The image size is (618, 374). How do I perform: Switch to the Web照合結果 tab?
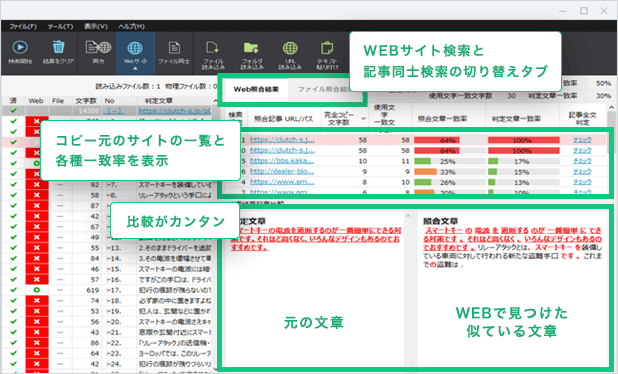pyautogui.click(x=256, y=89)
